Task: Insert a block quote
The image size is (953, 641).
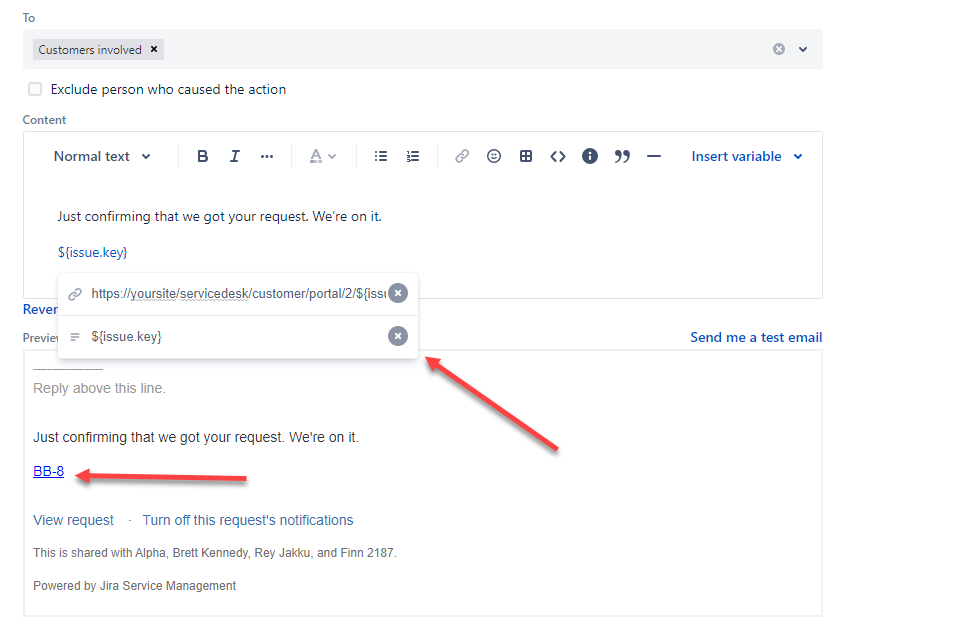Action: click(622, 157)
